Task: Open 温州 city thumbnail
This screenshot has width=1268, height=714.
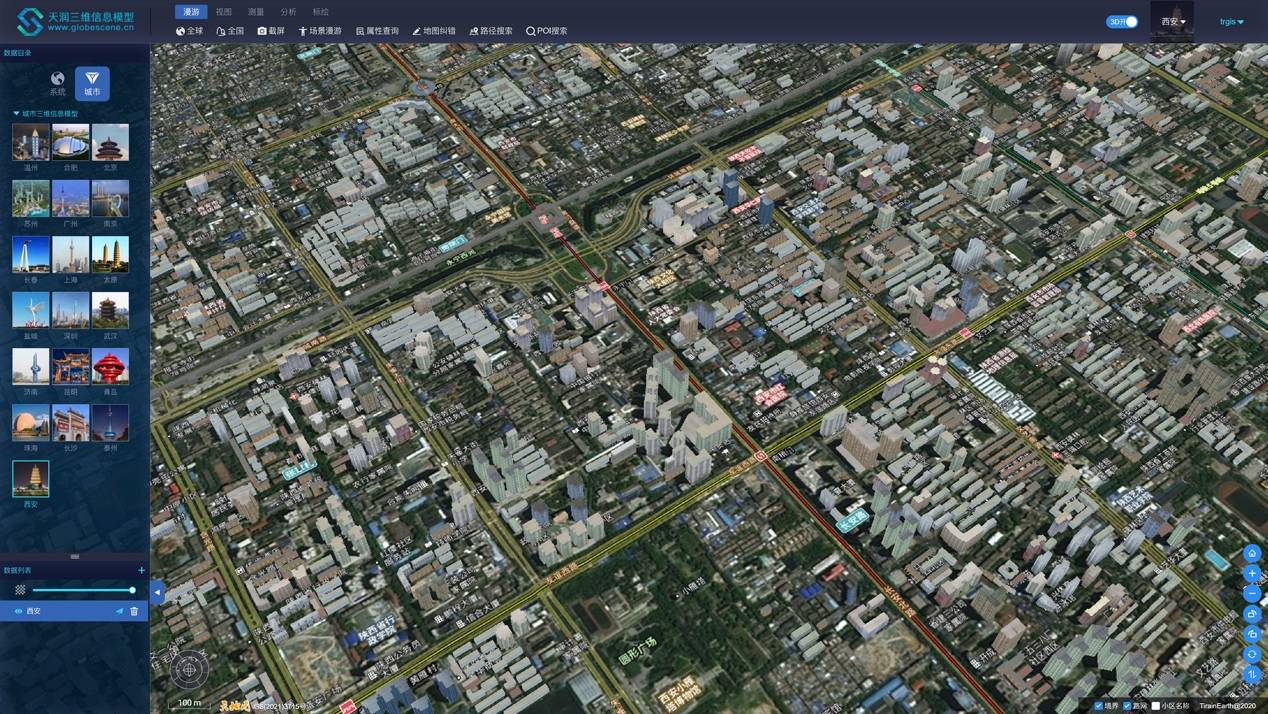Action: (31, 143)
